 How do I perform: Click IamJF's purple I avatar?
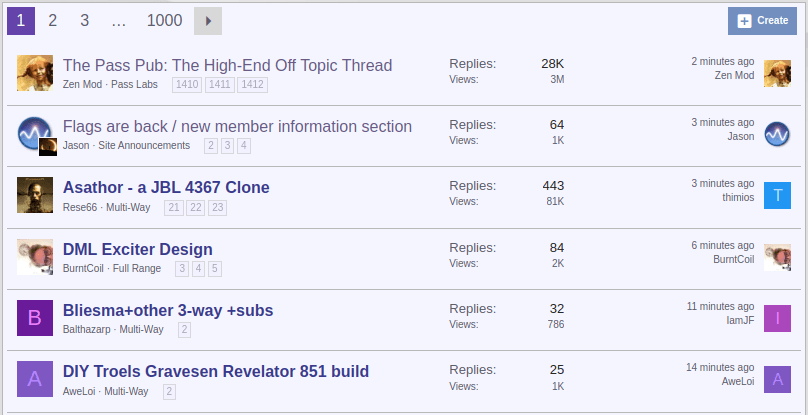click(x=777, y=318)
